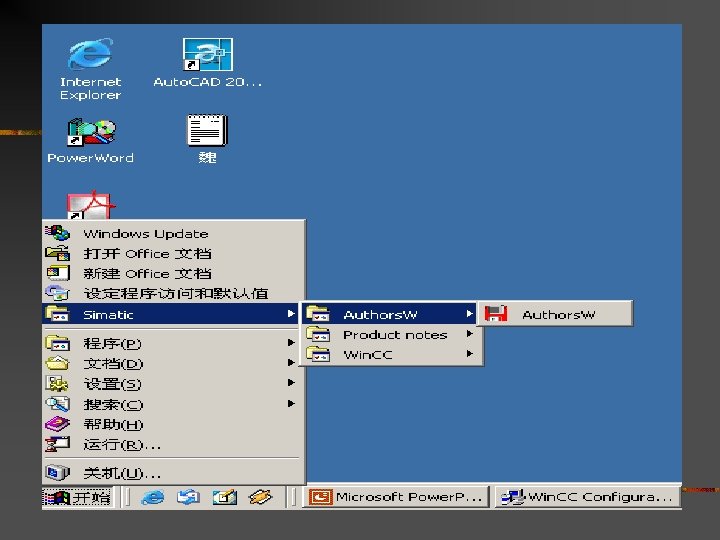
Task: Open the 设置(S) settings menu
Action: pos(173,384)
